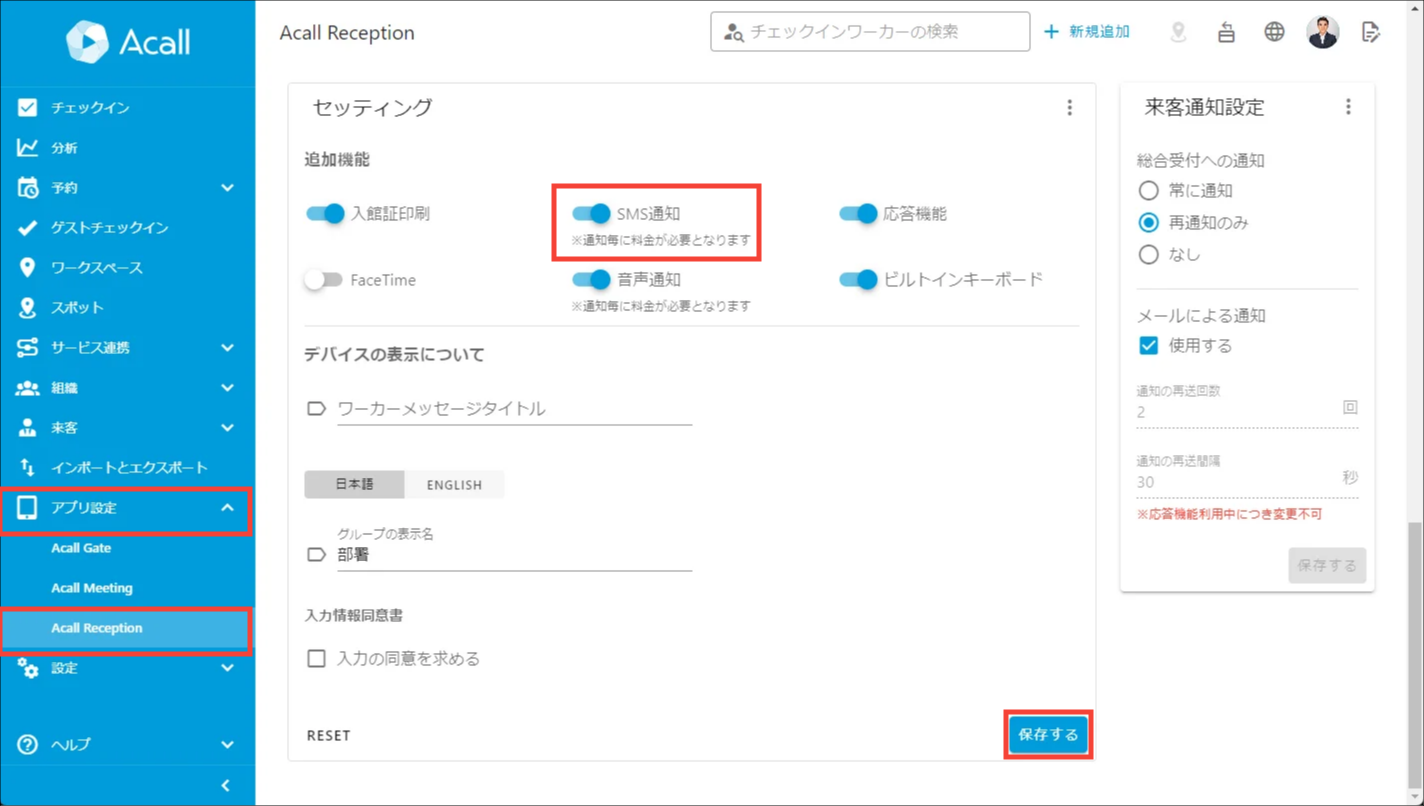Viewport: 1424px width, 806px height.
Task: Click the label icon beside グループの表示名
Action: (x=316, y=554)
